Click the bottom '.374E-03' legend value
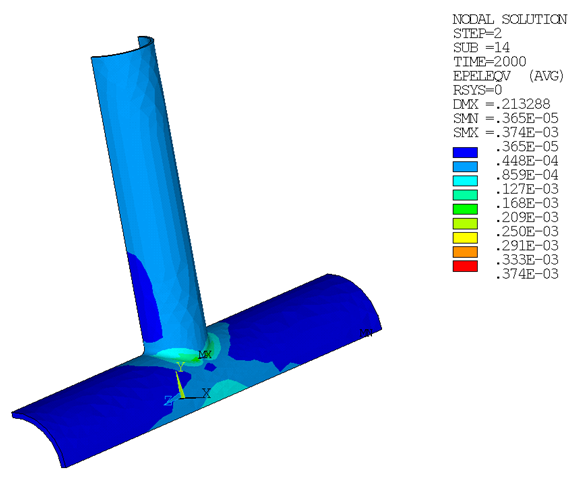The height and width of the screenshot is (486, 575). click(x=527, y=274)
